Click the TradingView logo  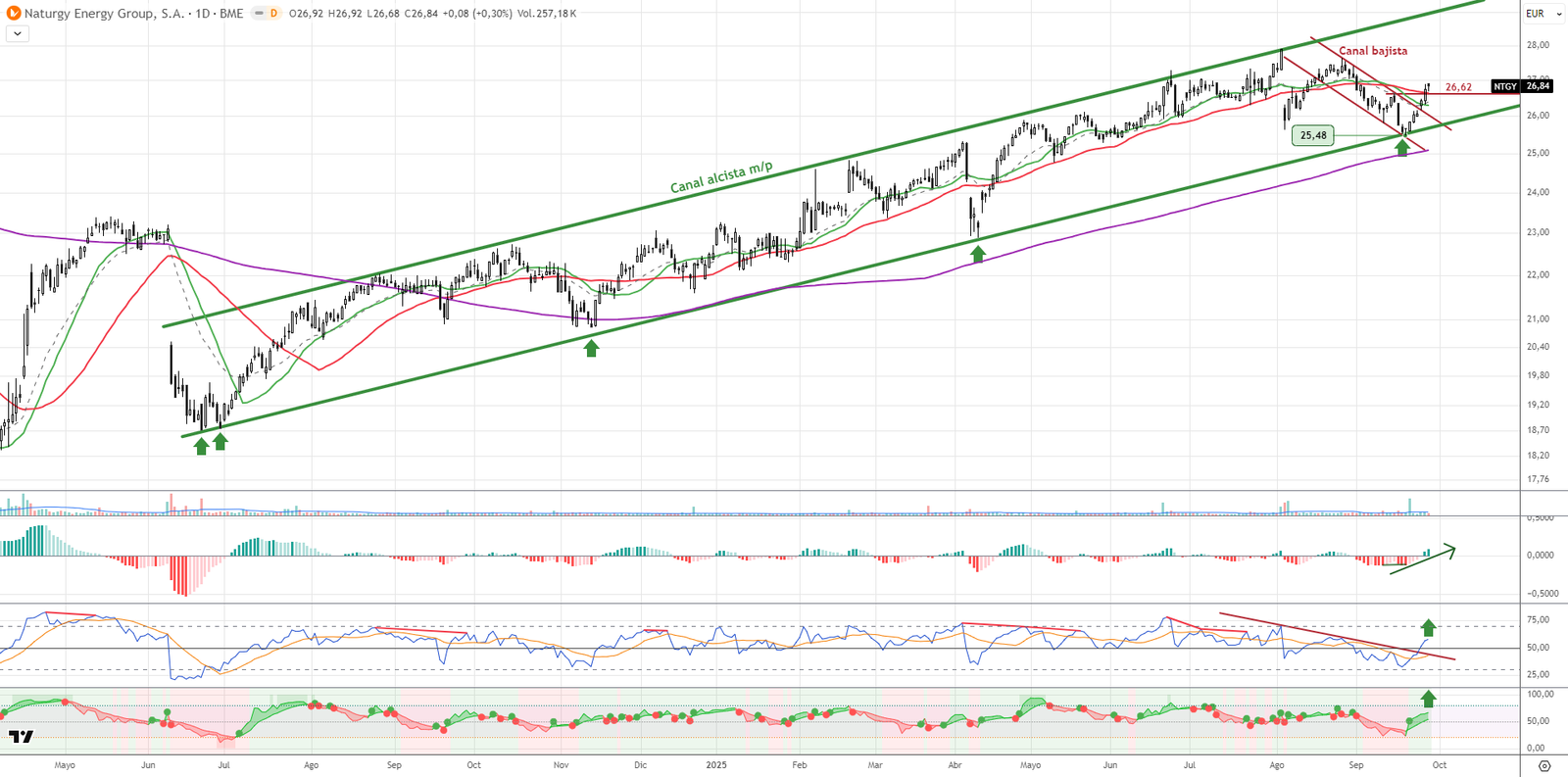(x=21, y=737)
